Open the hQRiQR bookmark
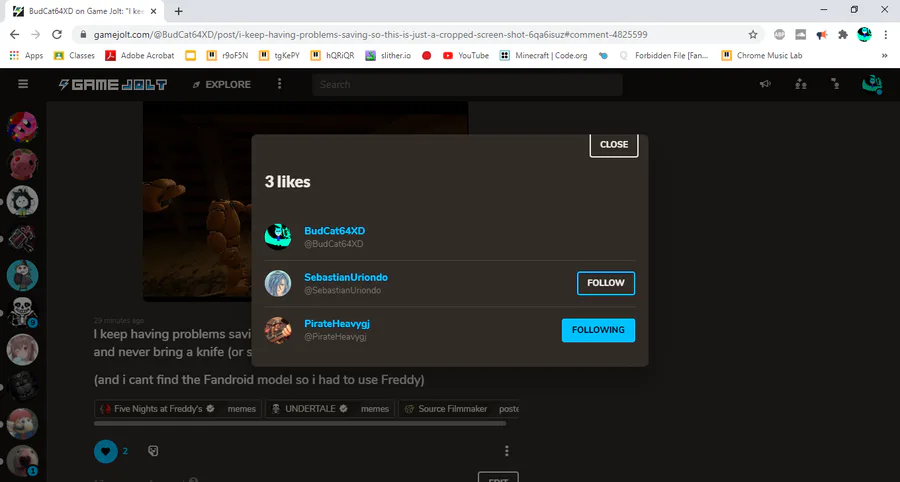900x482 pixels. coord(333,56)
